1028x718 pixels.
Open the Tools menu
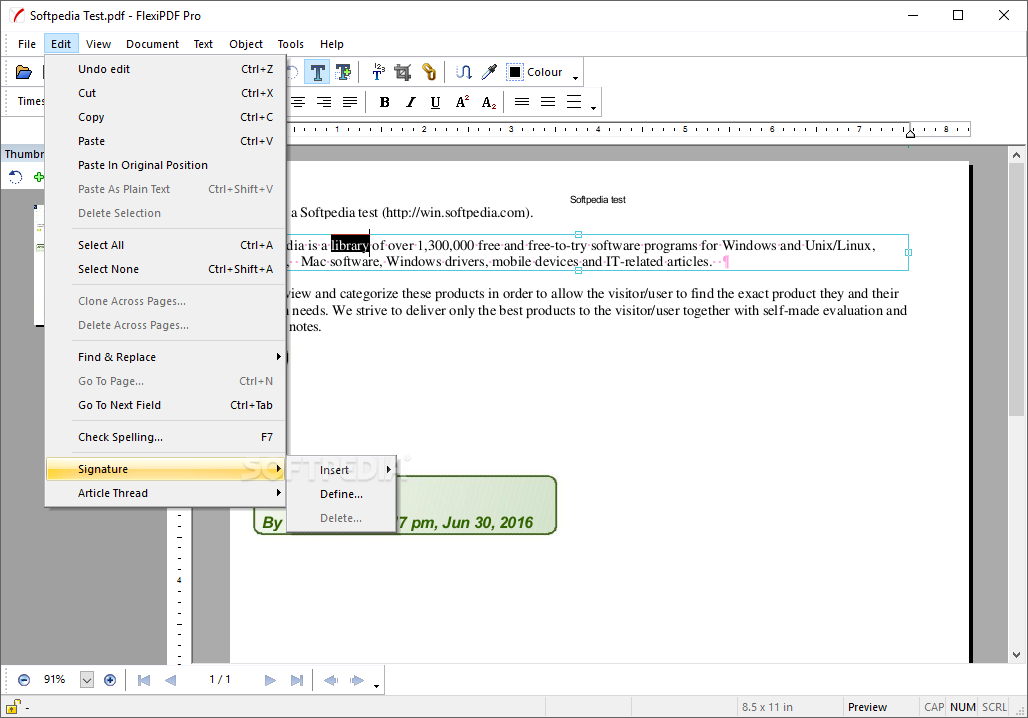pyautogui.click(x=290, y=44)
